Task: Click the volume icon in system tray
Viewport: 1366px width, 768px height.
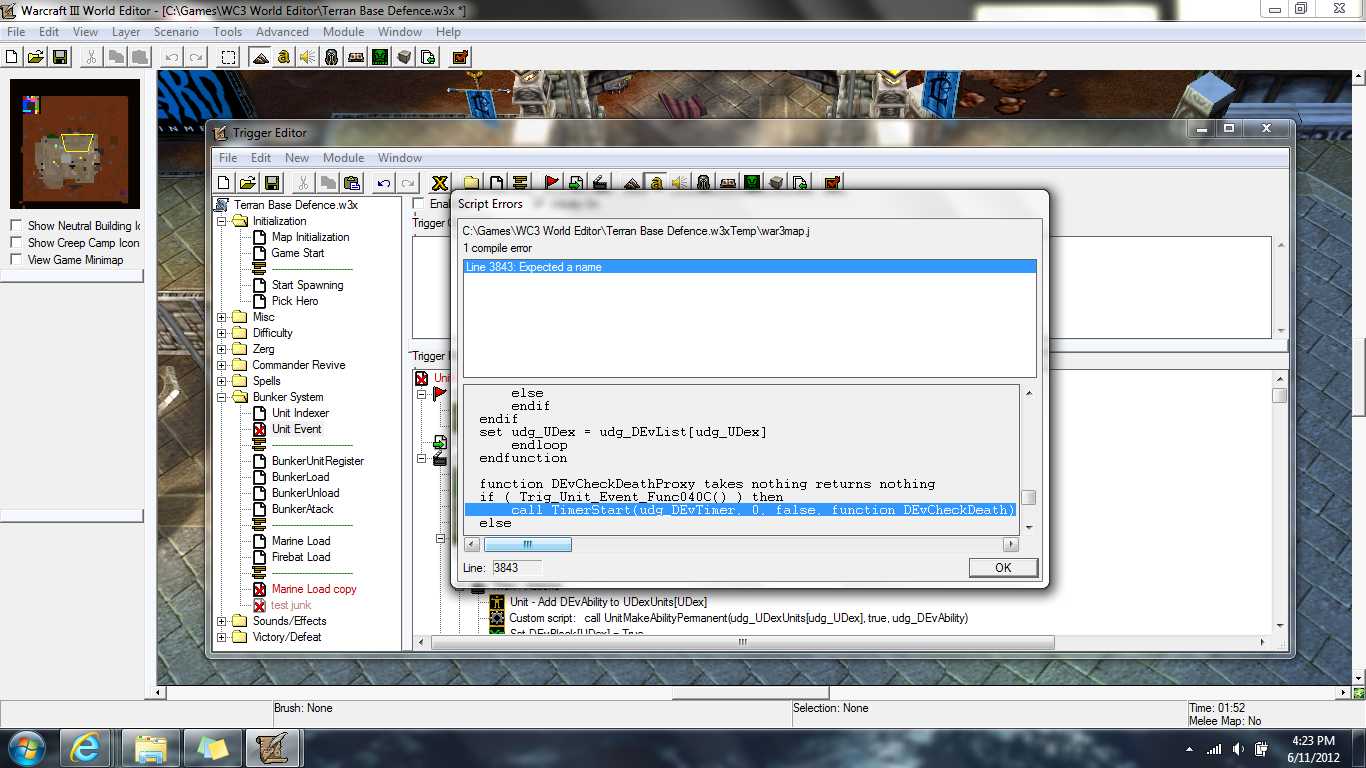Action: pyautogui.click(x=1238, y=749)
